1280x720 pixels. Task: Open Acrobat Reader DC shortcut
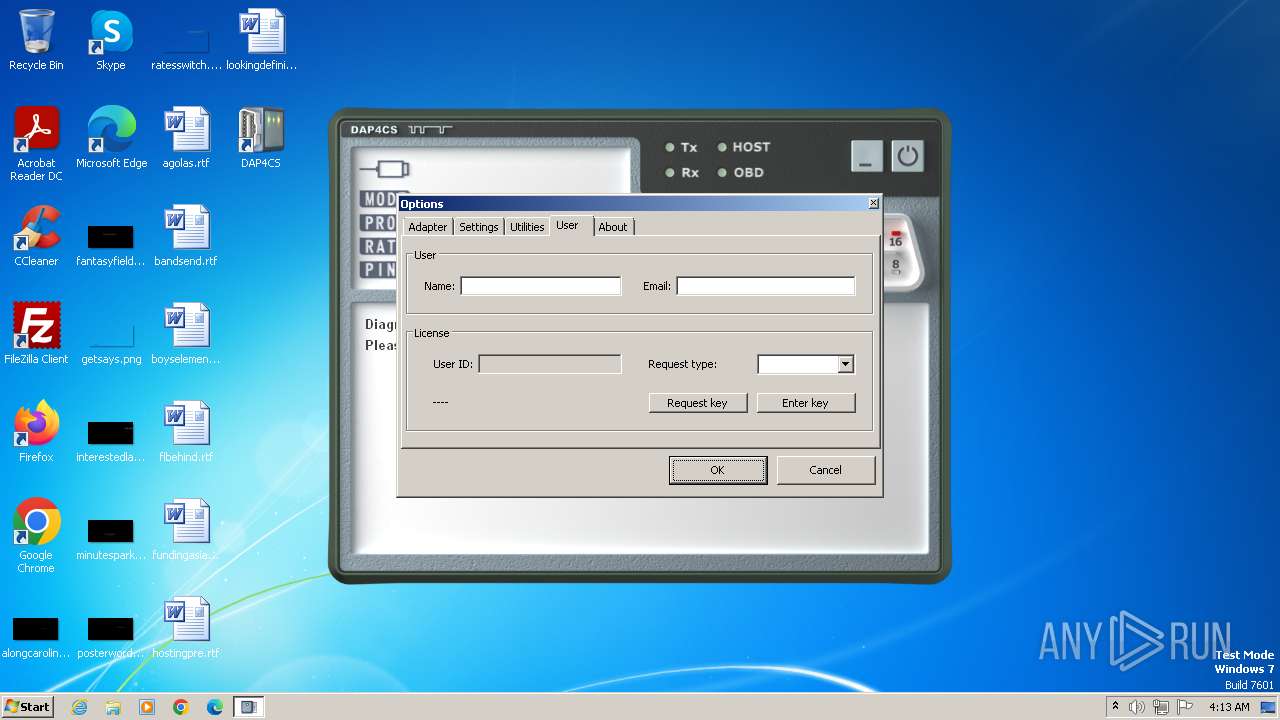coord(36,144)
